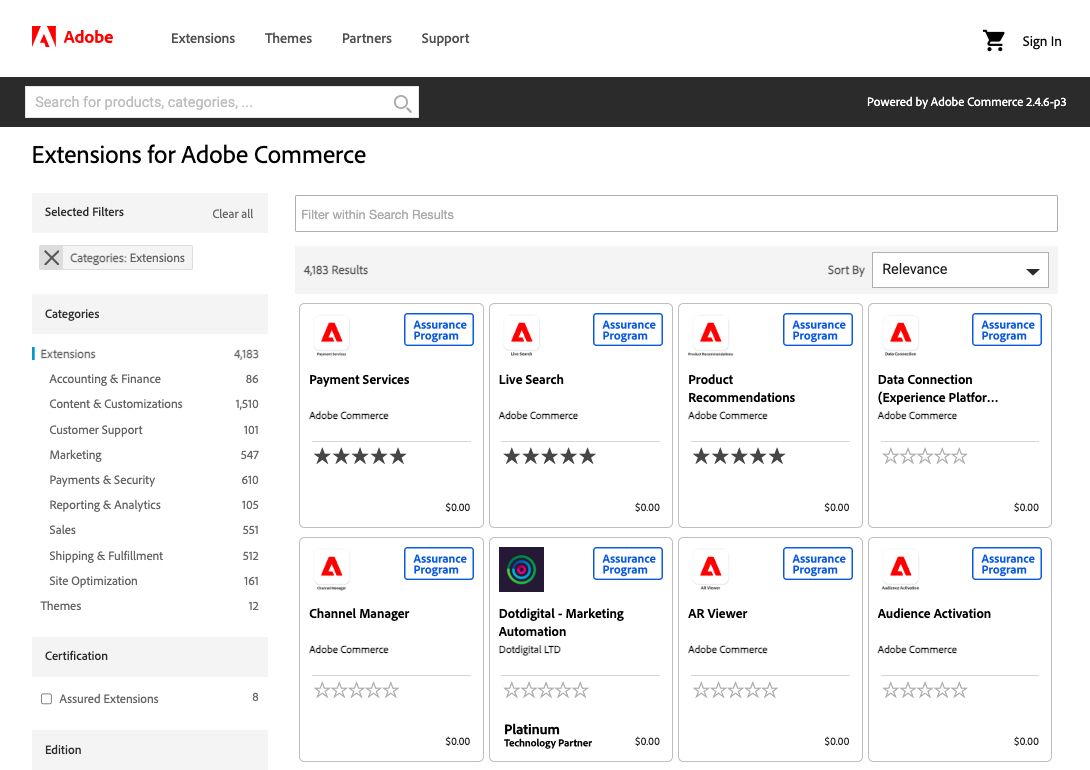Click the AR Viewer extension icon
1090x770 pixels.
click(x=710, y=569)
